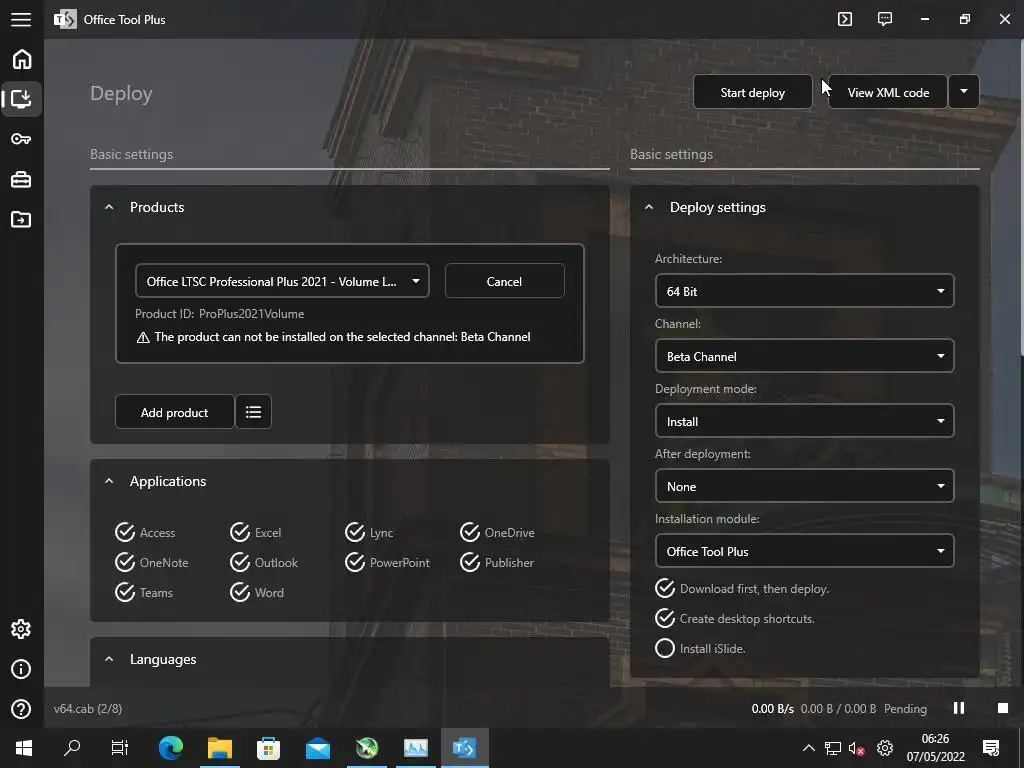Collapse the Products section
The height and width of the screenshot is (768, 1024).
tap(109, 208)
